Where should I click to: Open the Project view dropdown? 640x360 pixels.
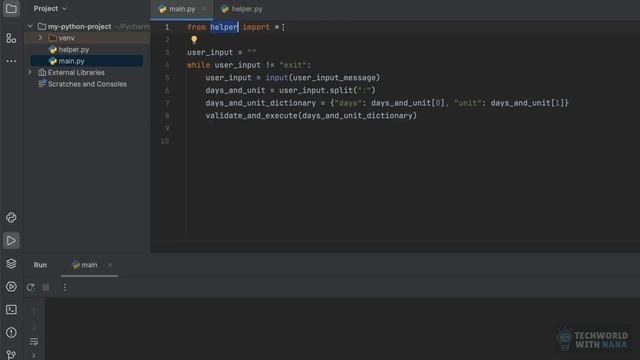click(50, 9)
